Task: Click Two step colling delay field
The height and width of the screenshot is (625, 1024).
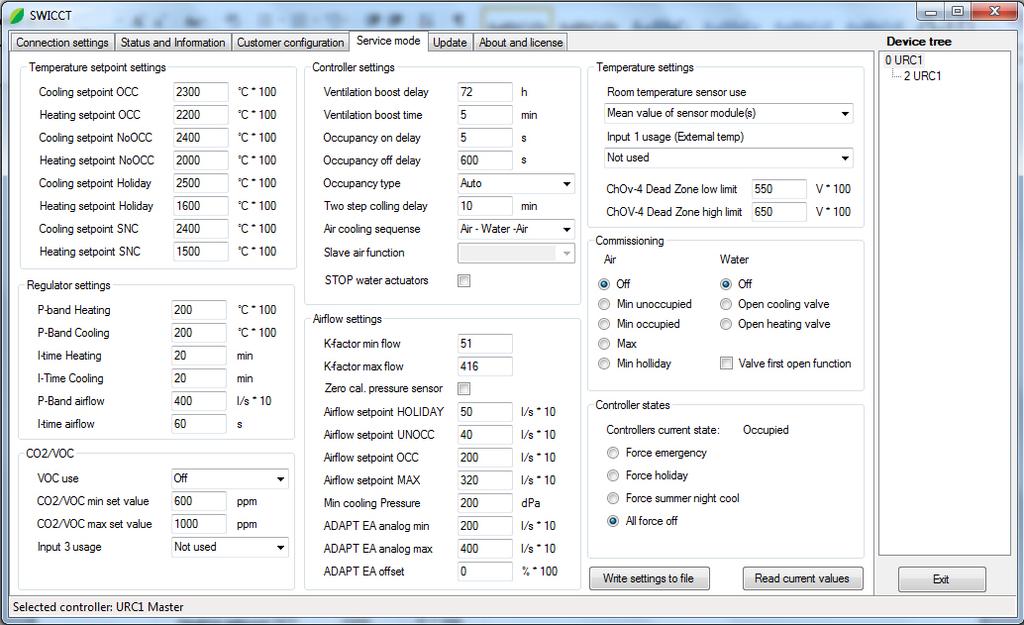Action: (x=485, y=206)
